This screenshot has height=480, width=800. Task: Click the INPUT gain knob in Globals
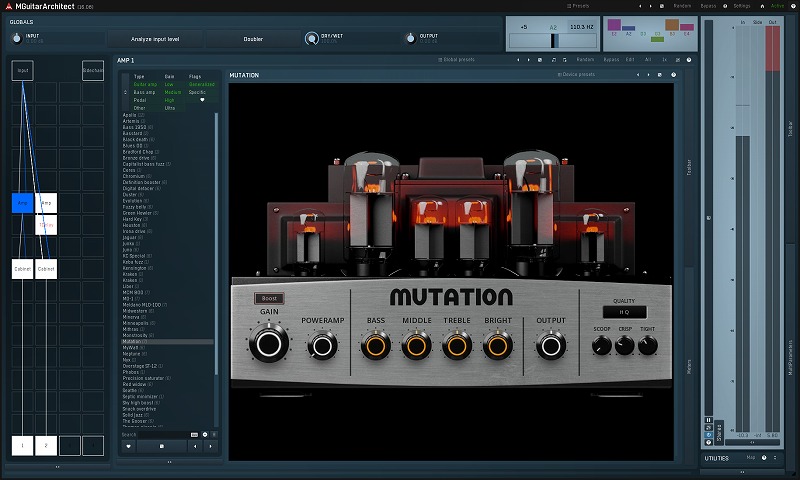17,38
